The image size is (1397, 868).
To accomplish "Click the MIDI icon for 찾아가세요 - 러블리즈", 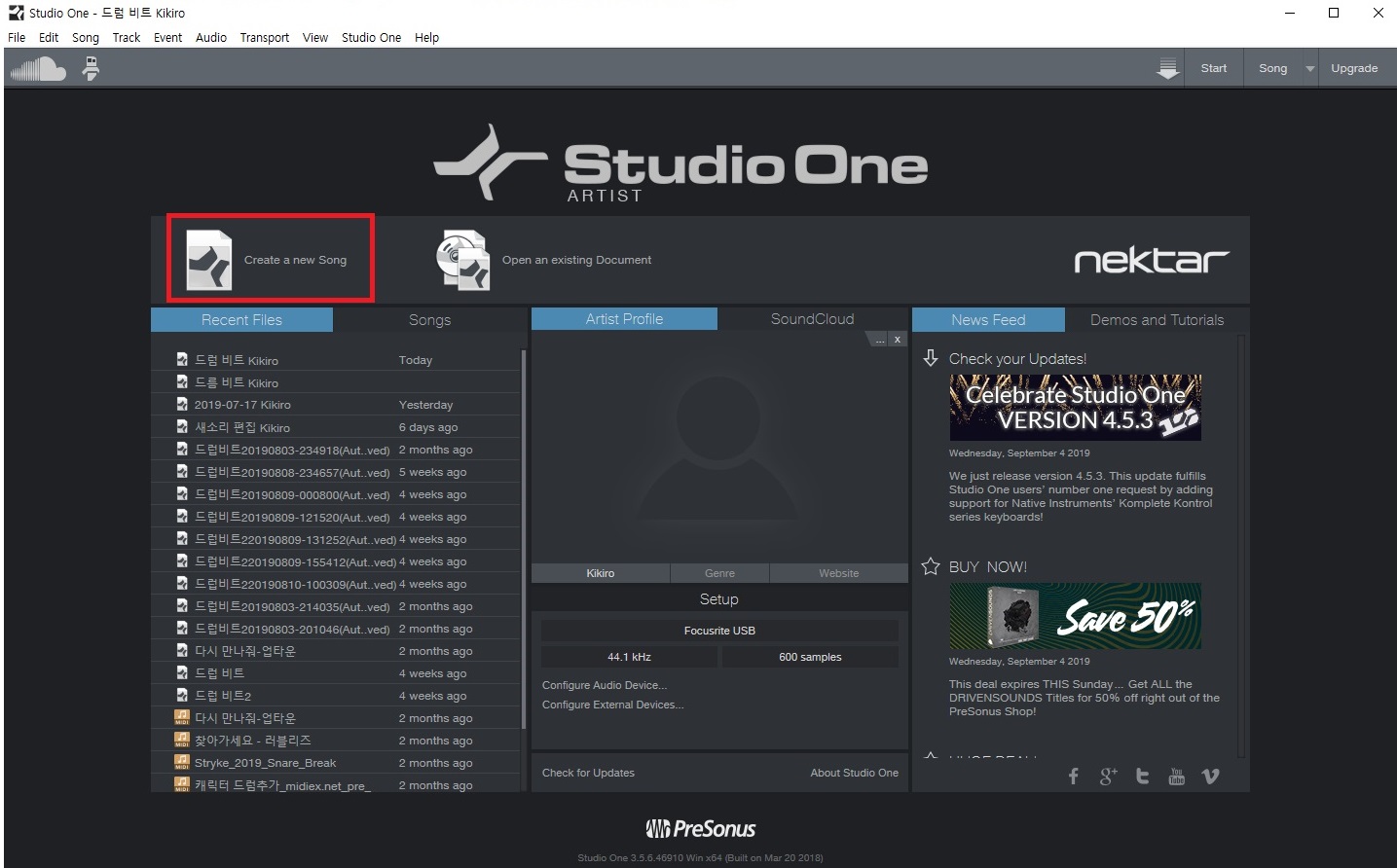I will tap(181, 740).
